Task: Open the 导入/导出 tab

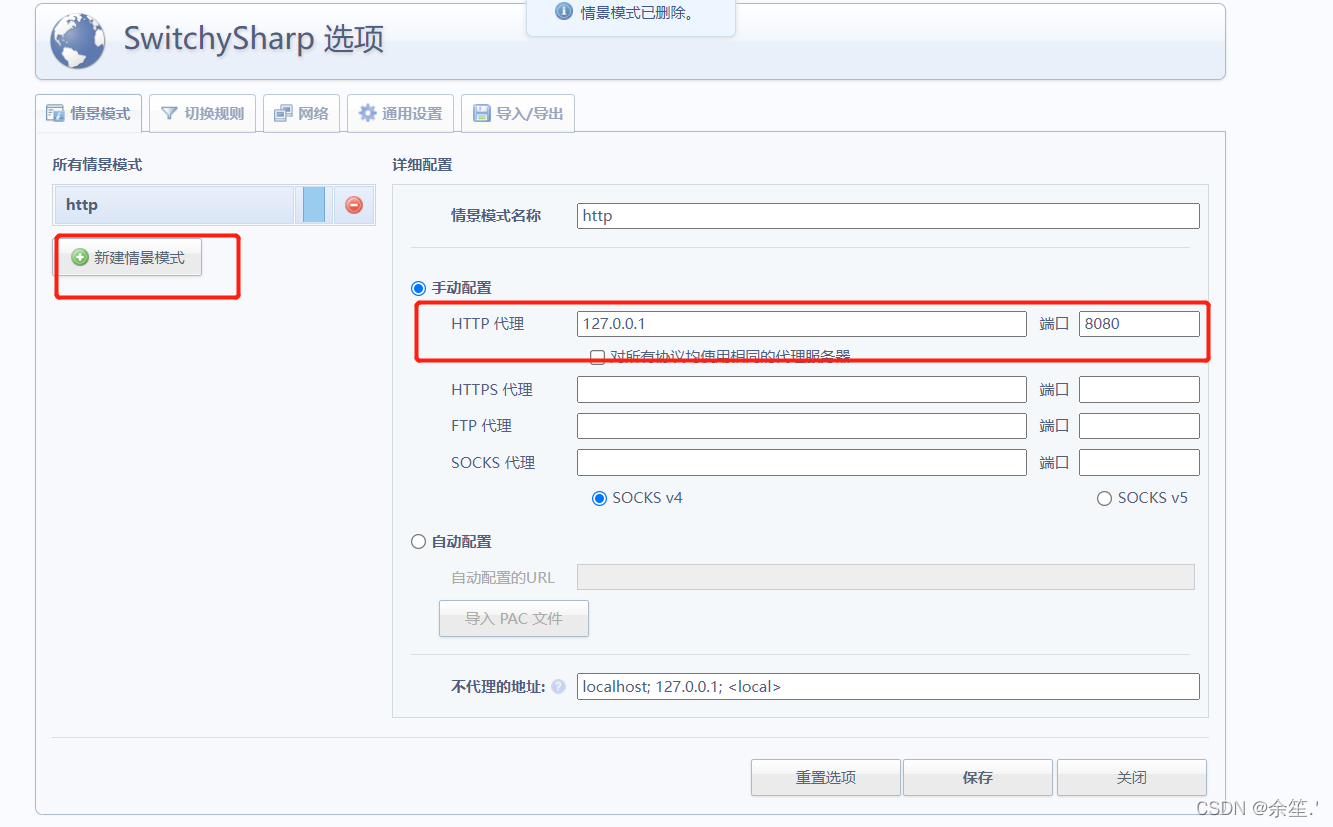Action: pos(518,113)
